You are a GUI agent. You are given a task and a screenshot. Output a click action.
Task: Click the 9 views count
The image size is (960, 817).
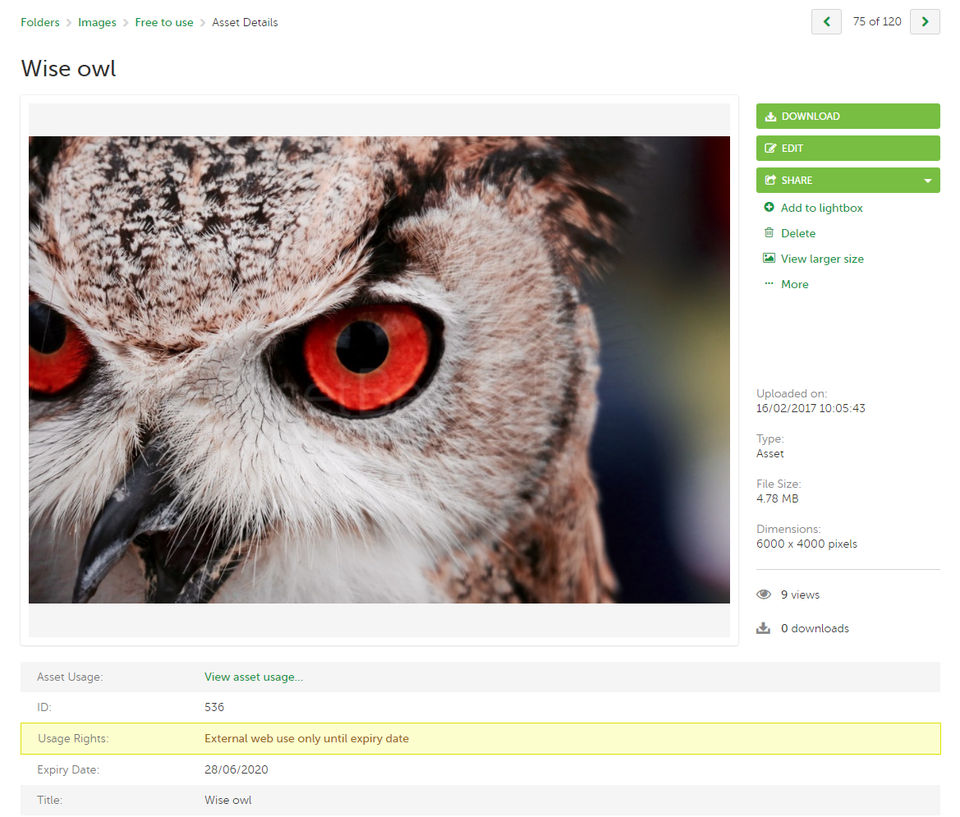[x=800, y=595]
